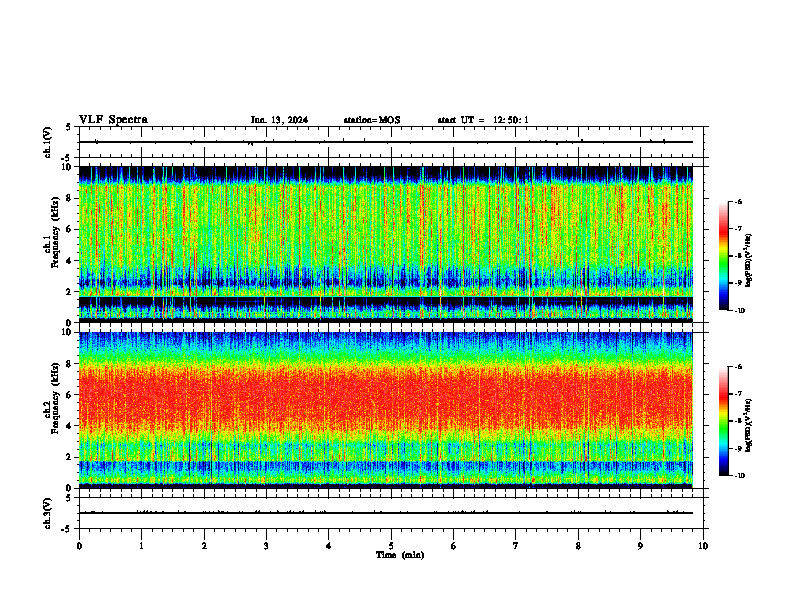The image size is (792, 612).
Task: Click the ch.1 voltage waveform trace
Action: point(386,142)
